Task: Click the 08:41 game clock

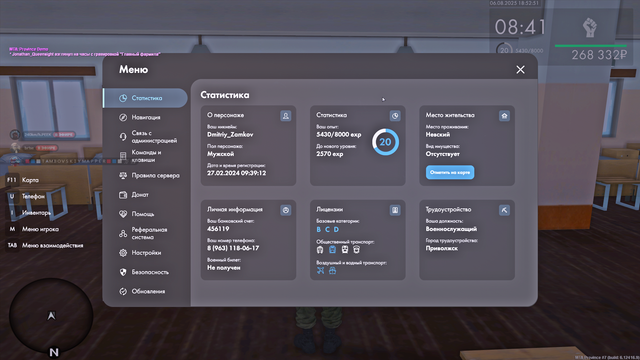Action: [x=520, y=27]
